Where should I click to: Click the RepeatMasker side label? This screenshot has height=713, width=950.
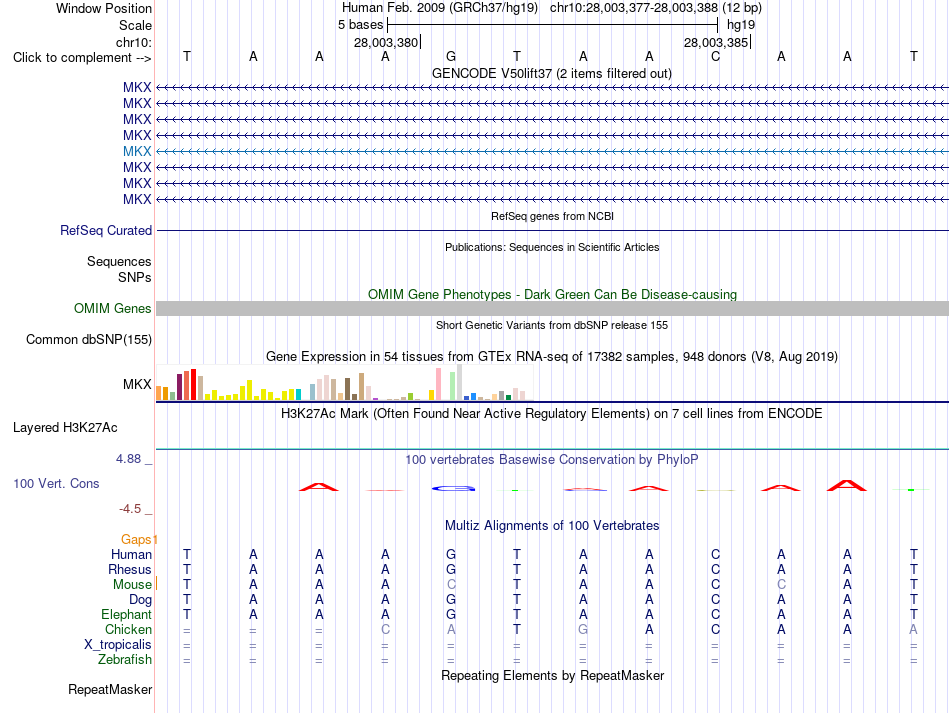(x=110, y=689)
